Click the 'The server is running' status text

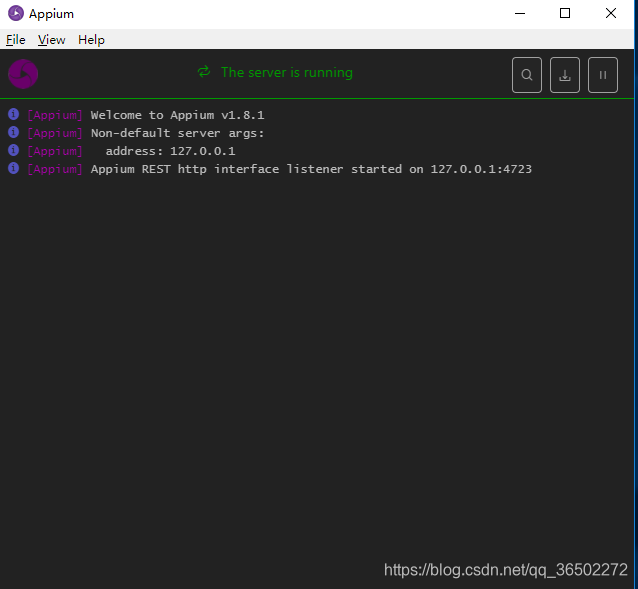pos(287,72)
